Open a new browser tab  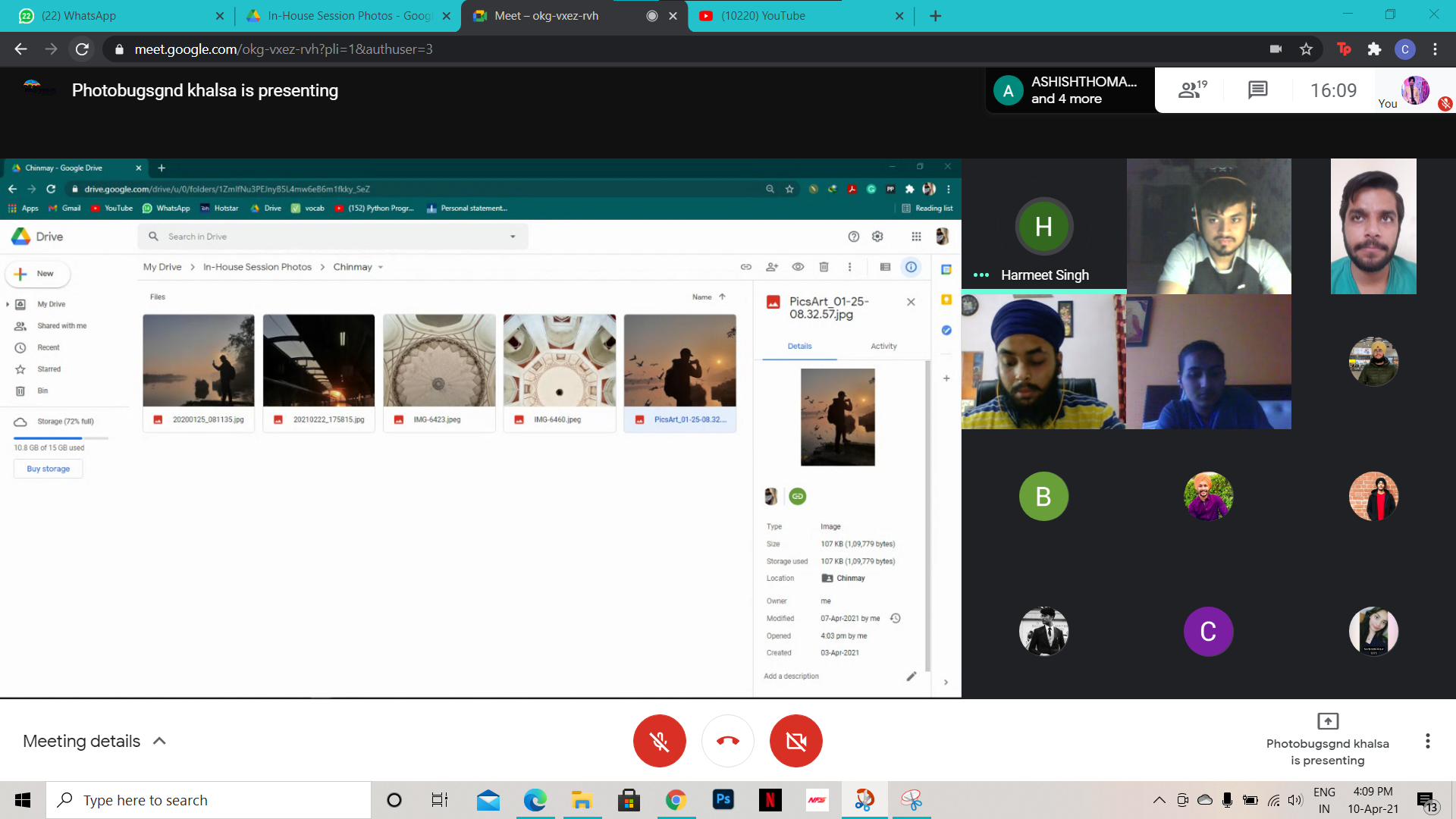(x=935, y=16)
